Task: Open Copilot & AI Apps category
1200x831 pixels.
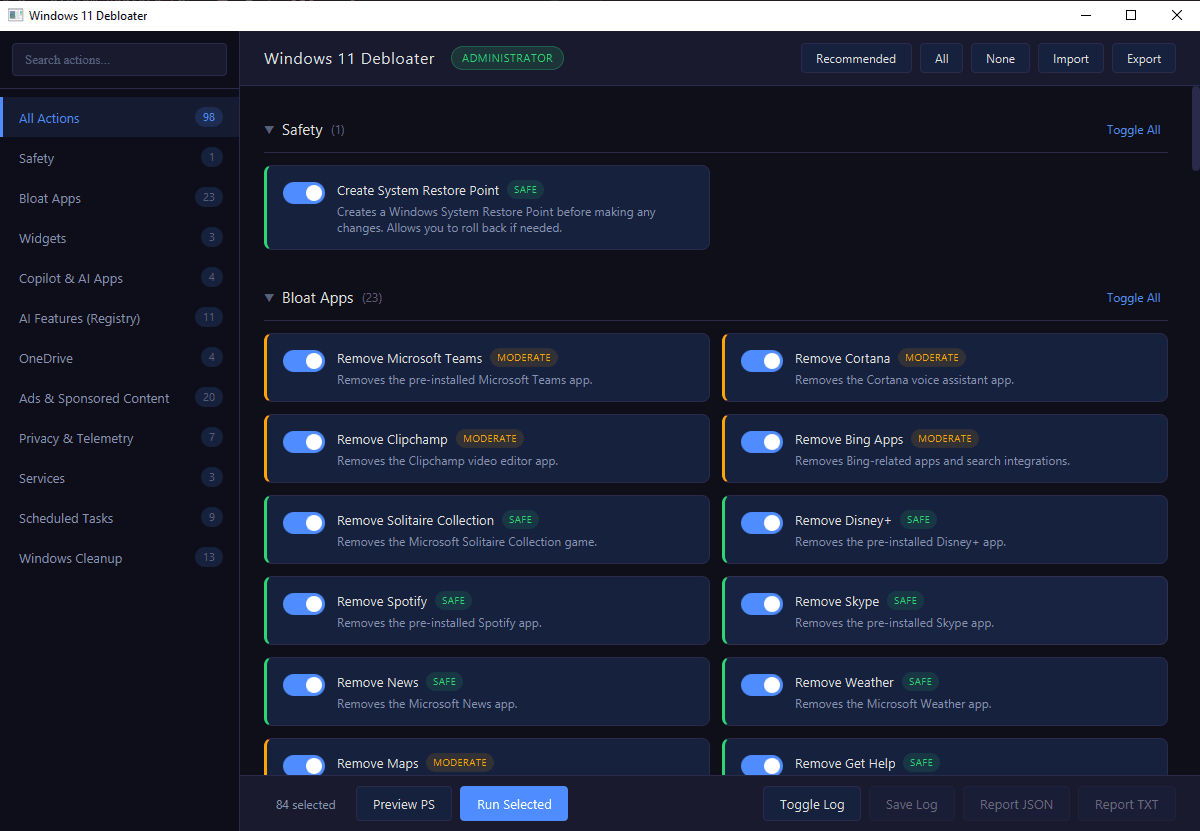Action: (120, 278)
